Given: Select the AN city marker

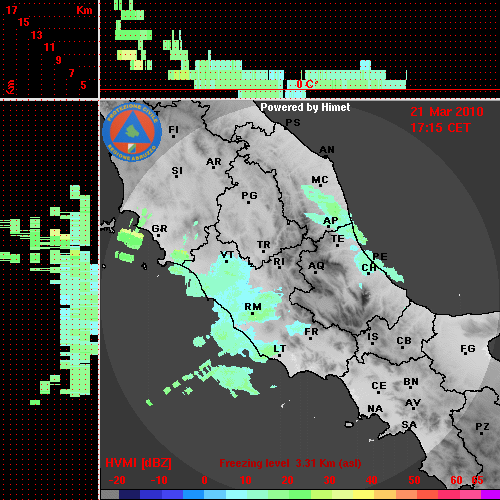Looking at the screenshot, I should click(327, 156).
